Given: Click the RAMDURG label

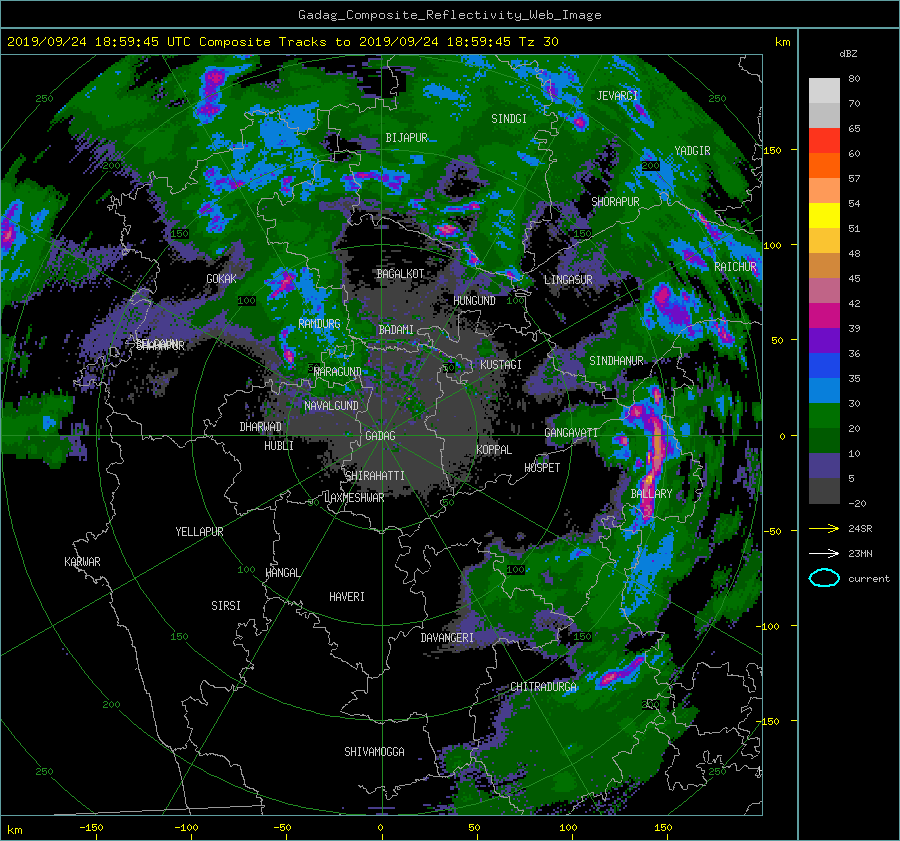Looking at the screenshot, I should [x=319, y=324].
